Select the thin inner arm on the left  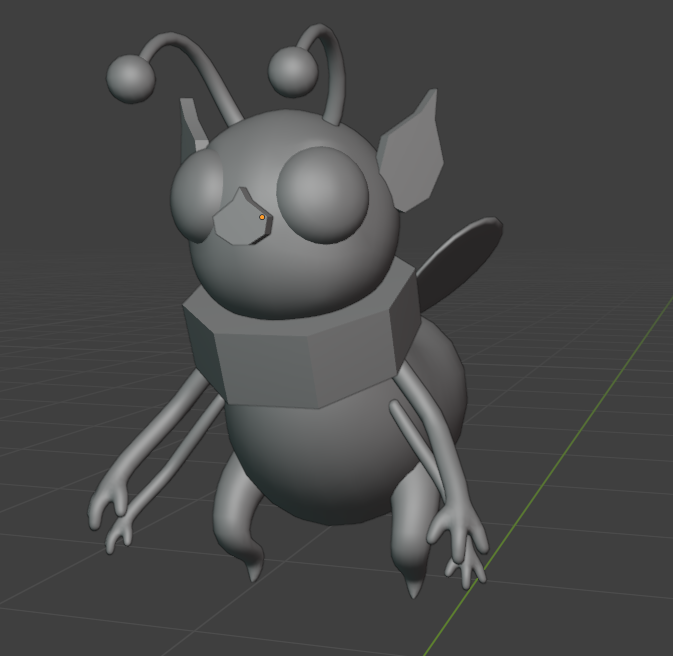point(172,468)
